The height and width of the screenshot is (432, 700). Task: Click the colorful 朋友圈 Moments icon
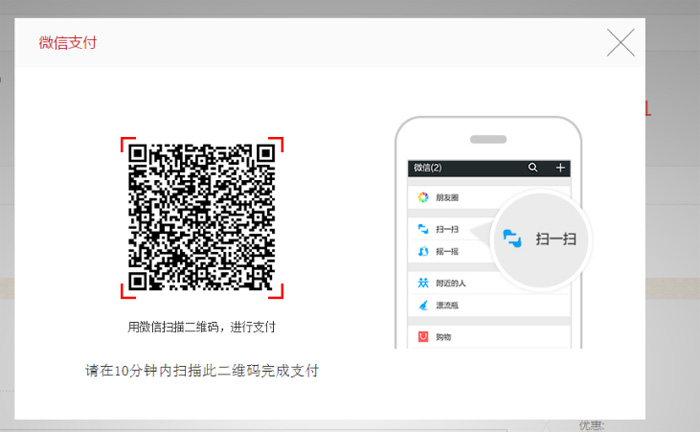[x=423, y=197]
